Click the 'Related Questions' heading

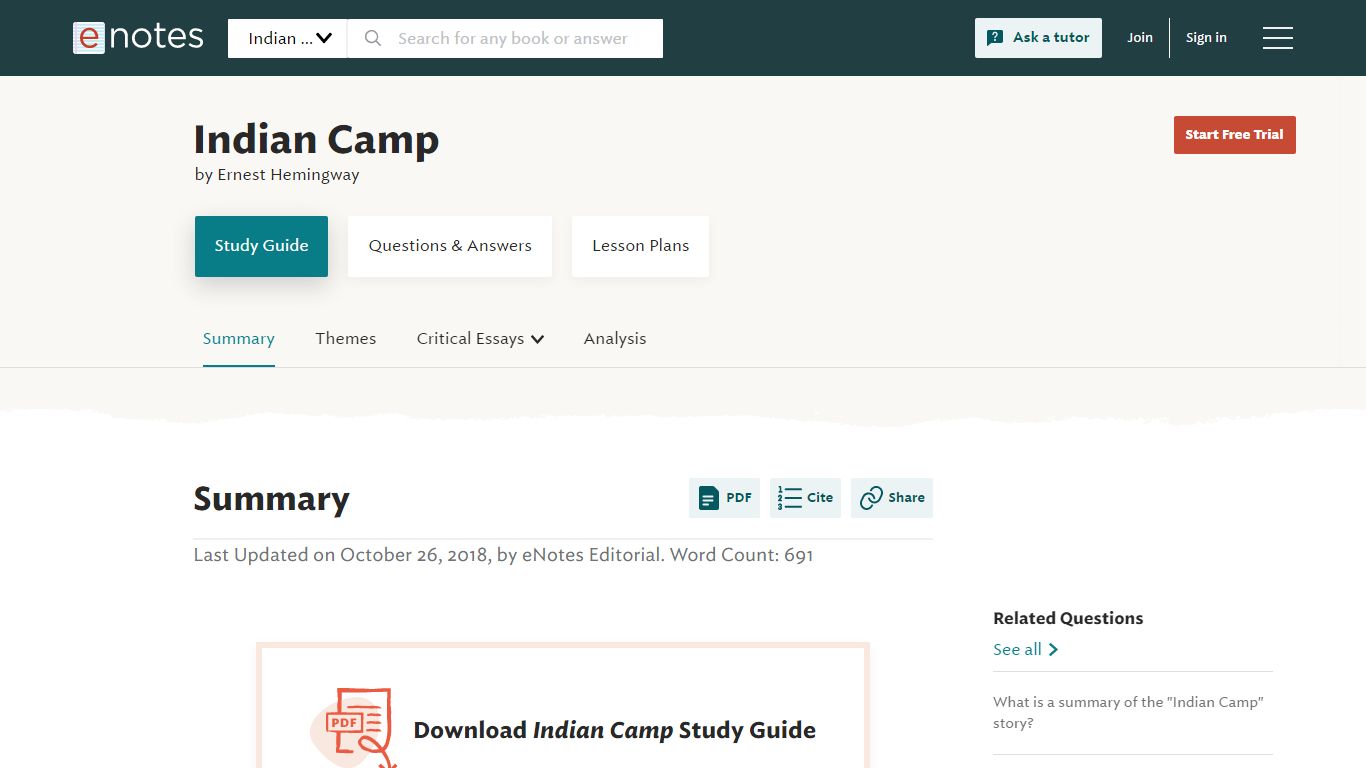coord(1068,619)
